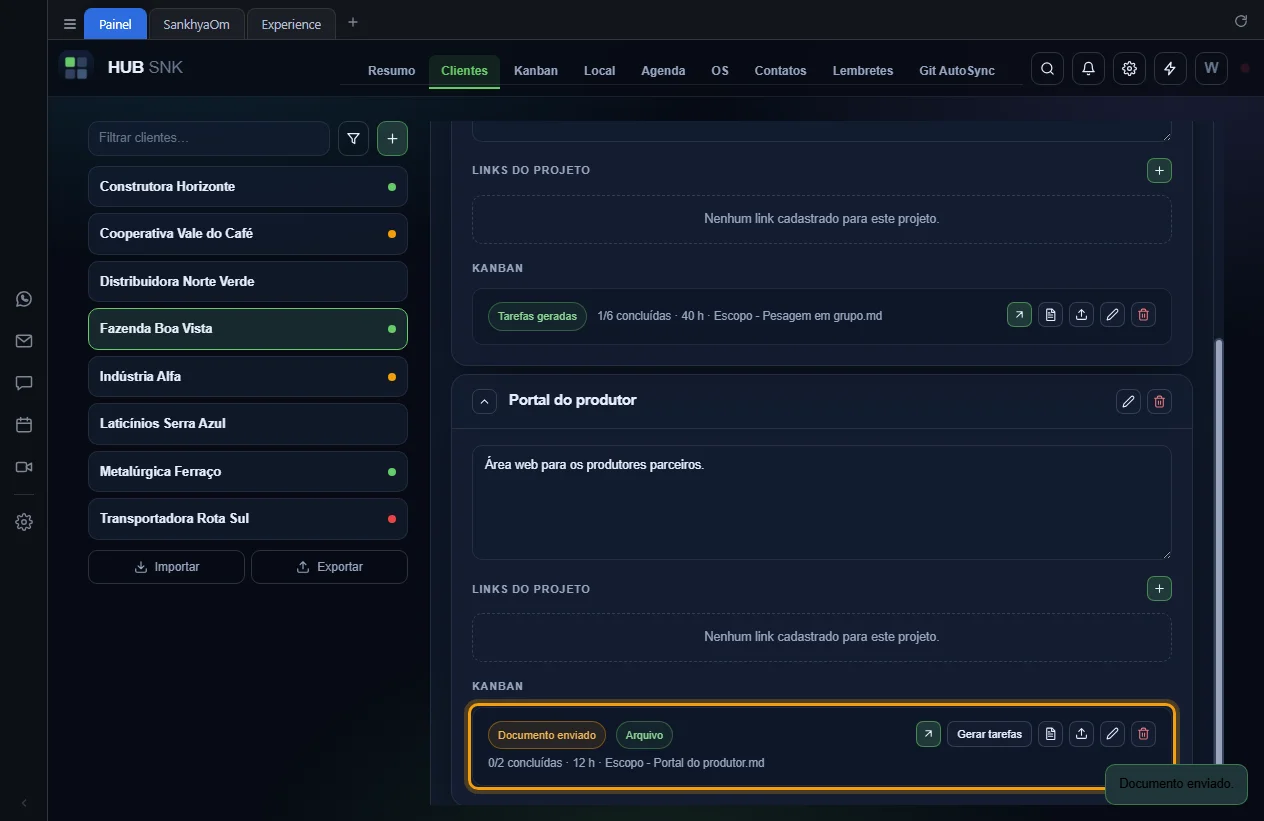Collapse the sidebar with the bottom chevron

coord(24,803)
